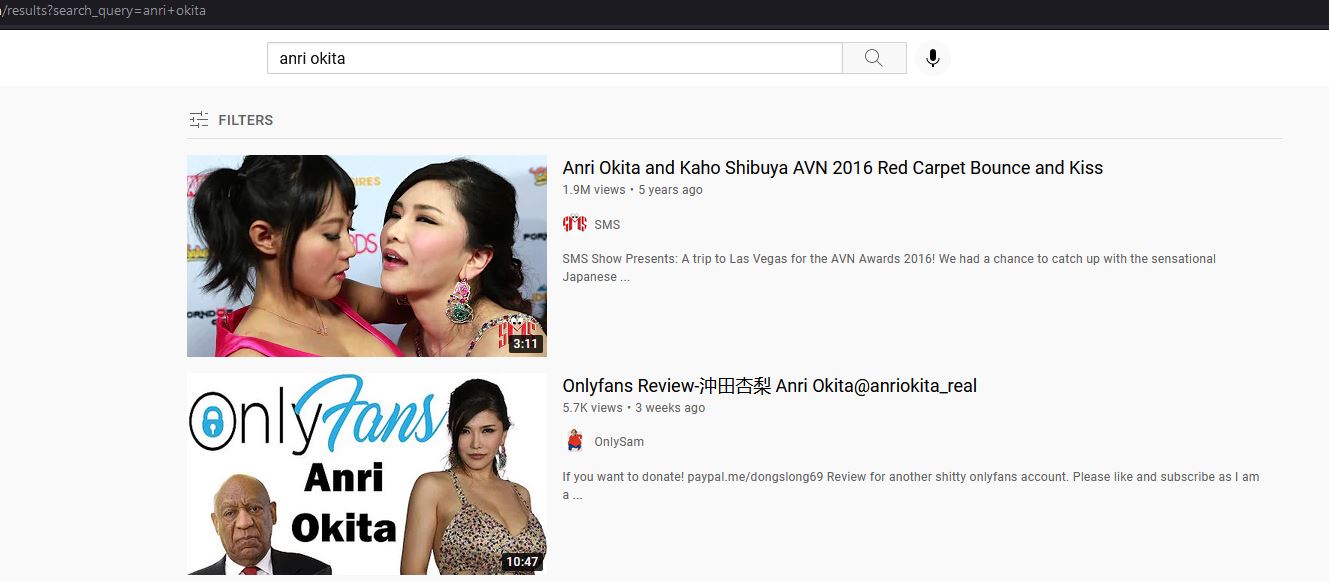1329x581 pixels.
Task: Click the OnlySam channel avatar icon
Action: click(x=574, y=441)
